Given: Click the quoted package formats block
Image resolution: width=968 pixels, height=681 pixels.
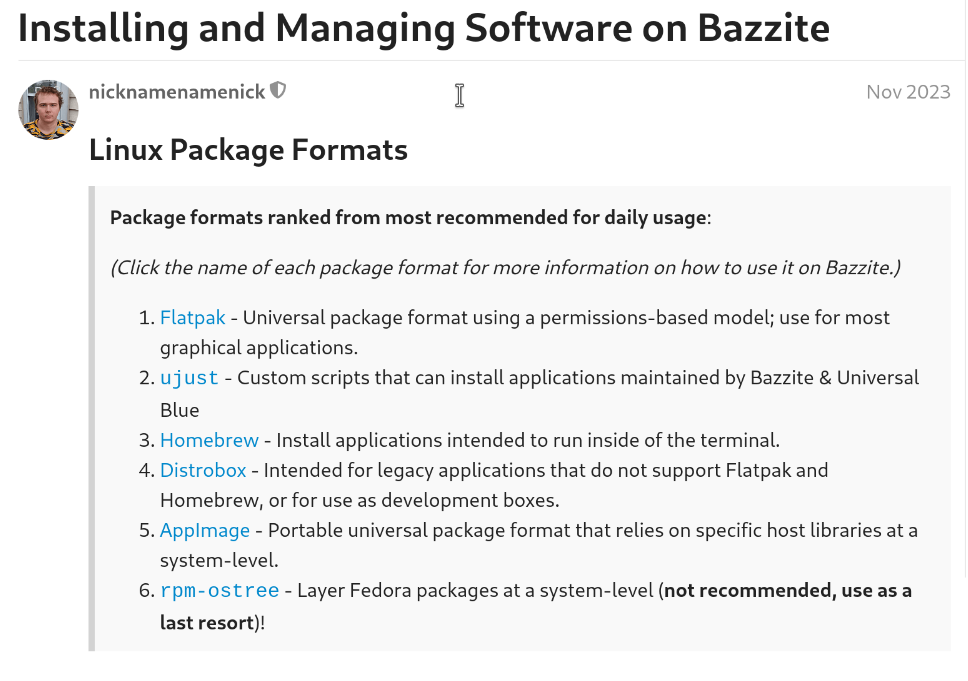Looking at the screenshot, I should click(x=520, y=420).
